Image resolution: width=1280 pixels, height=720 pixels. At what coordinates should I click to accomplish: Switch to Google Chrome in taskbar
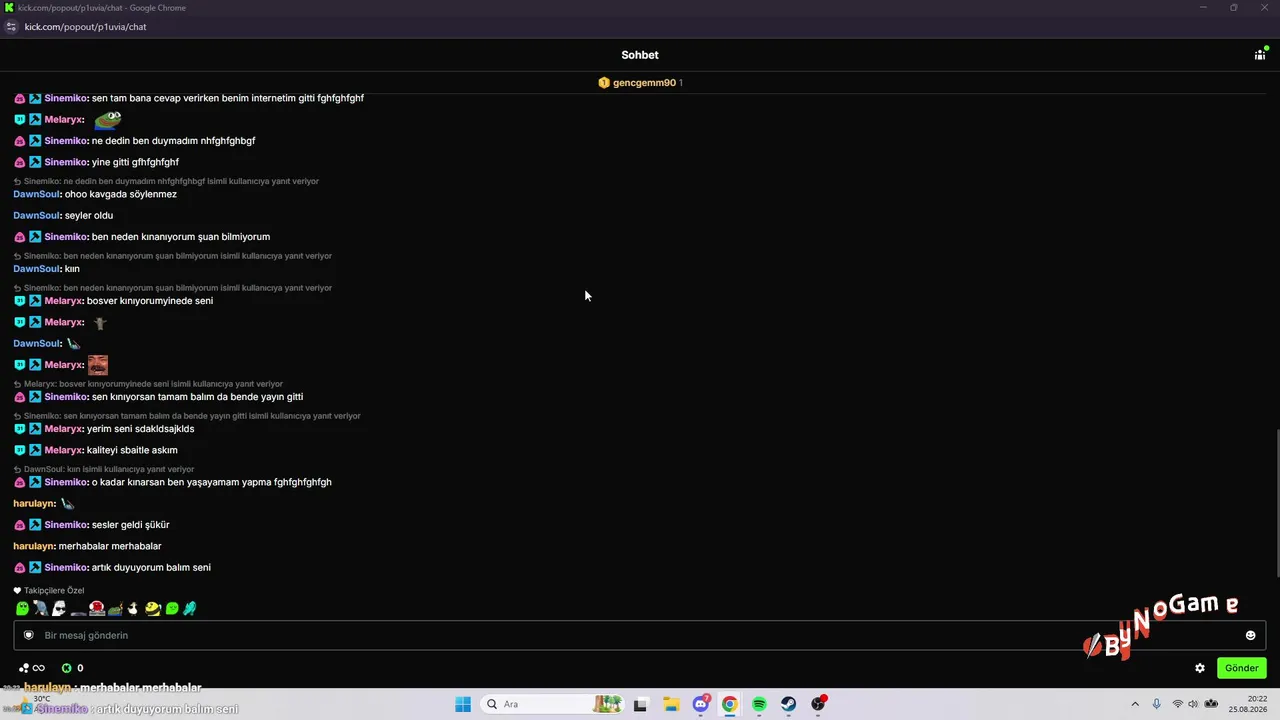coord(730,704)
